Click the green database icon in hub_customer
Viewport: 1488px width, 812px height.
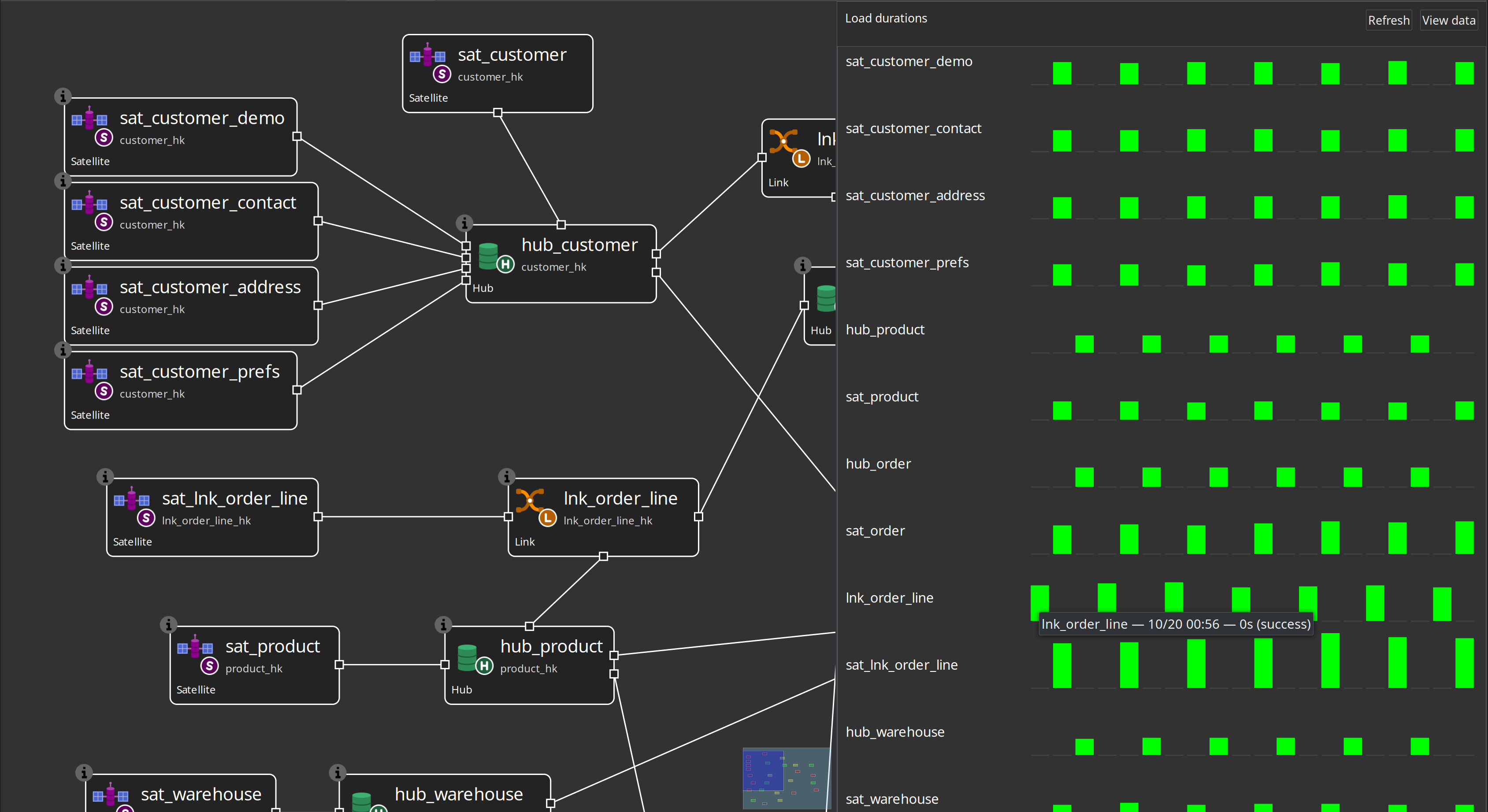tap(488, 256)
